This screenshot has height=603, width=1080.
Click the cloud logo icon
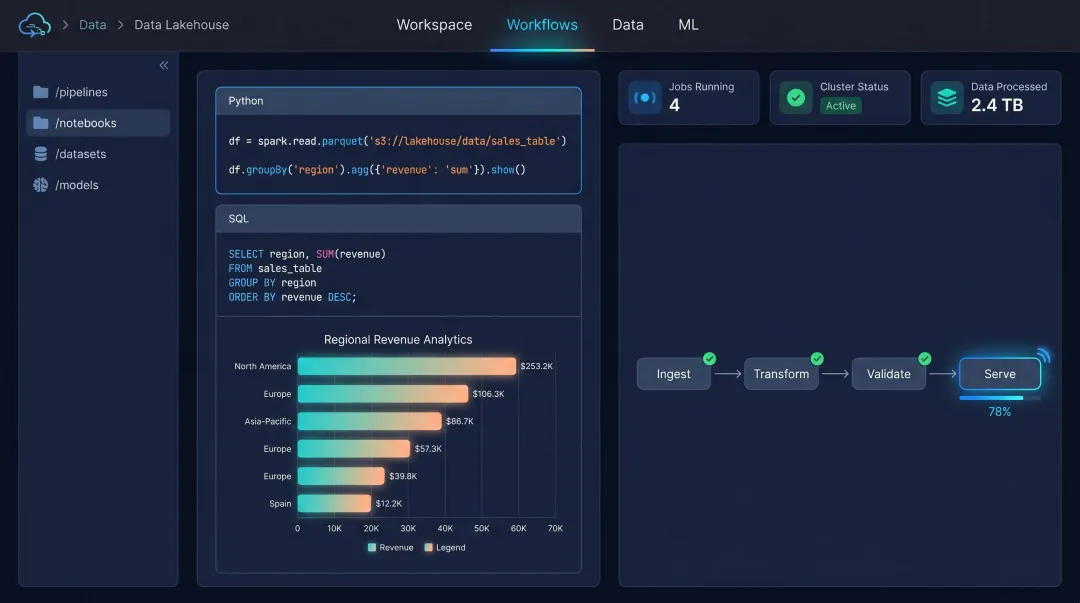(x=34, y=25)
